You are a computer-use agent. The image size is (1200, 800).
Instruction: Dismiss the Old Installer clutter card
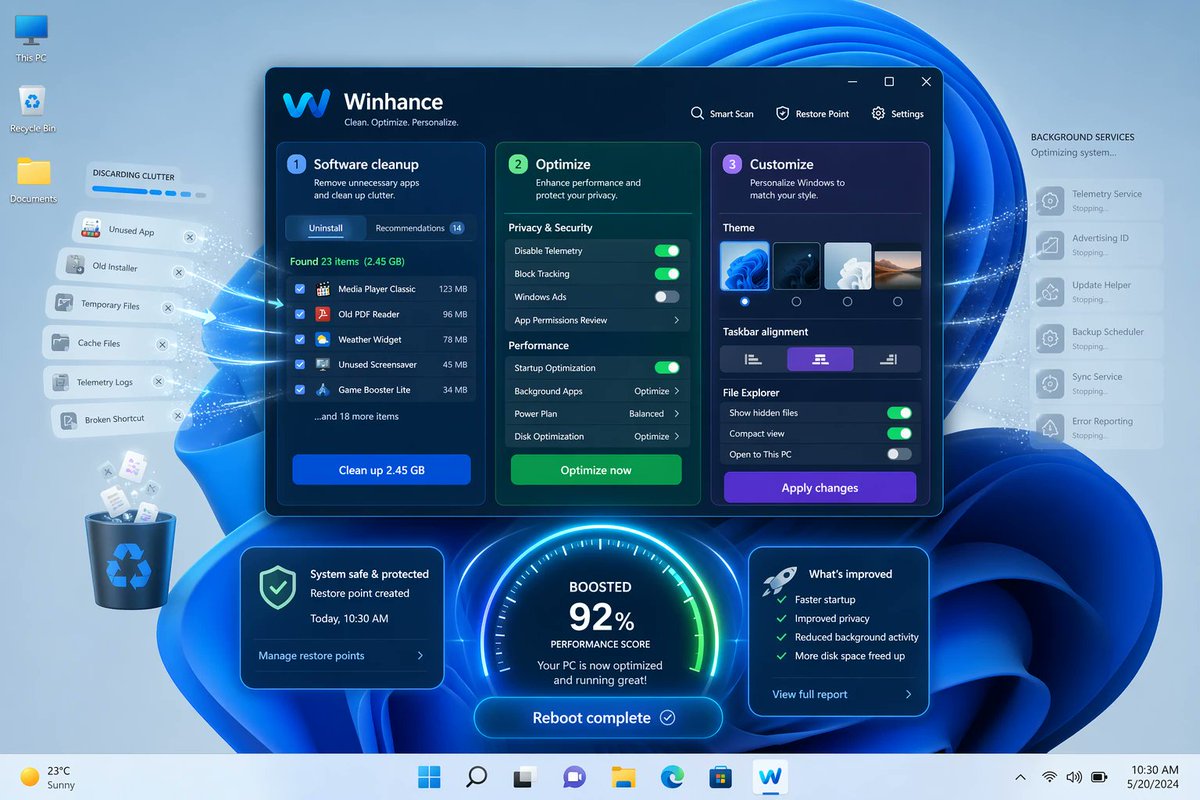pos(178,272)
